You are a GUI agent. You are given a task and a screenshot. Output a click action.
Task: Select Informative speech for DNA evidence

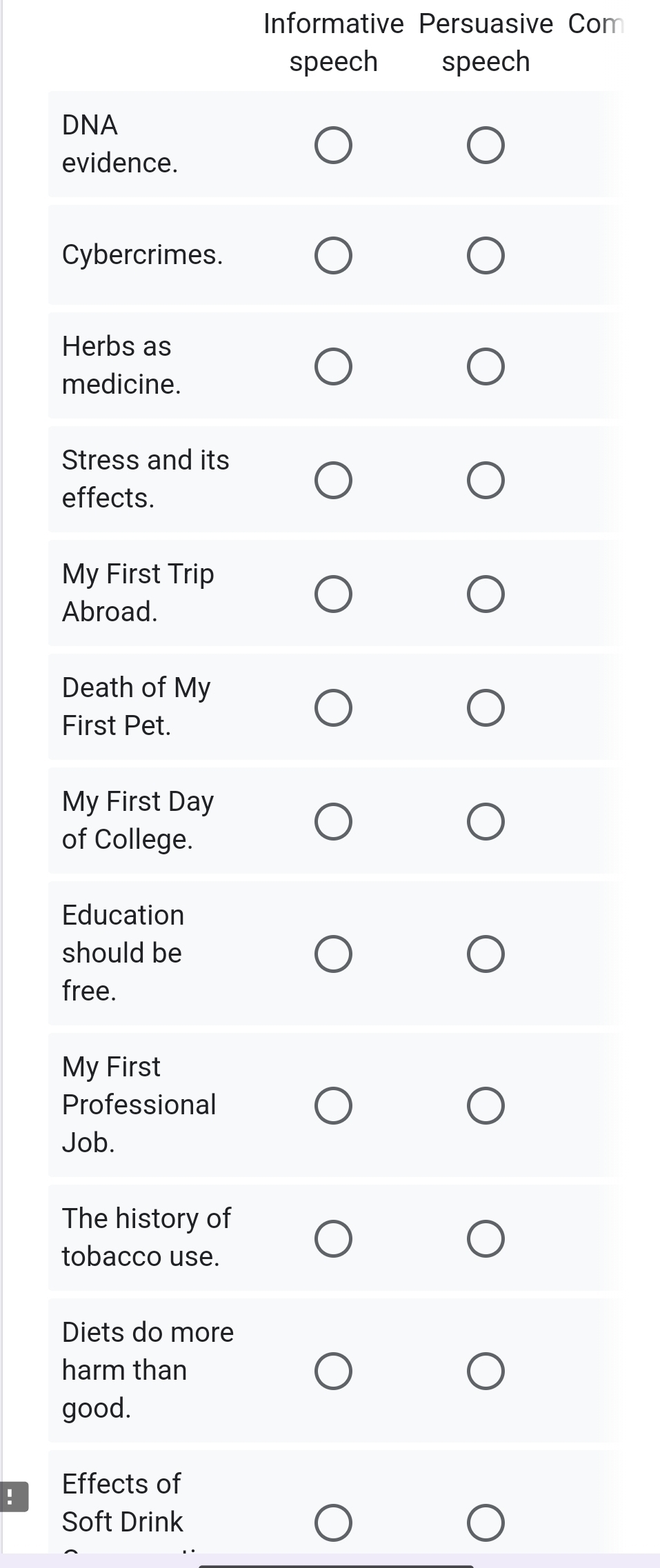(334, 145)
